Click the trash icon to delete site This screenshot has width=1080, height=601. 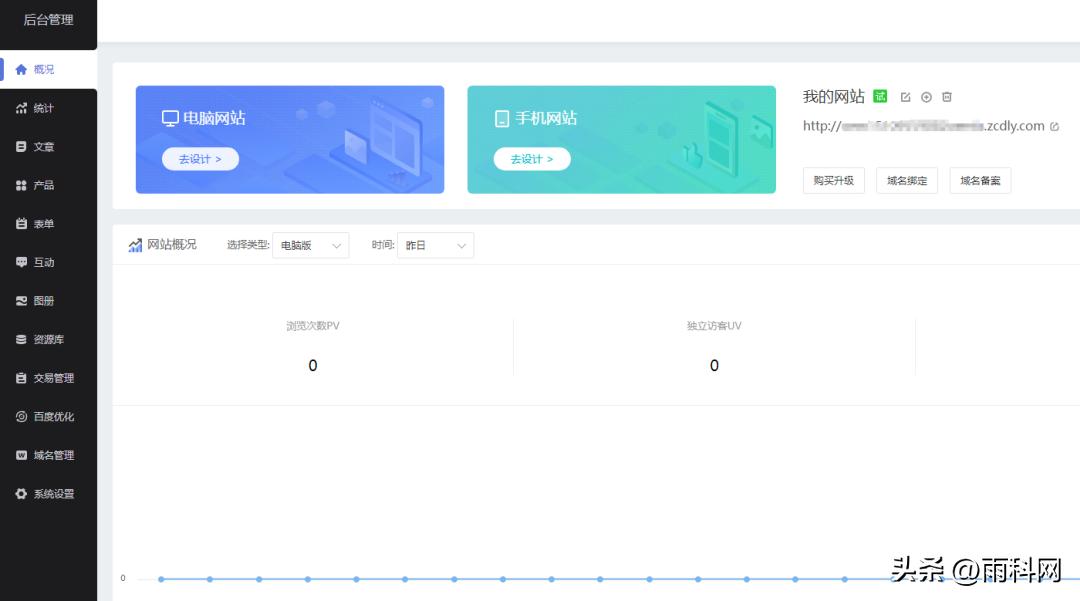point(947,97)
